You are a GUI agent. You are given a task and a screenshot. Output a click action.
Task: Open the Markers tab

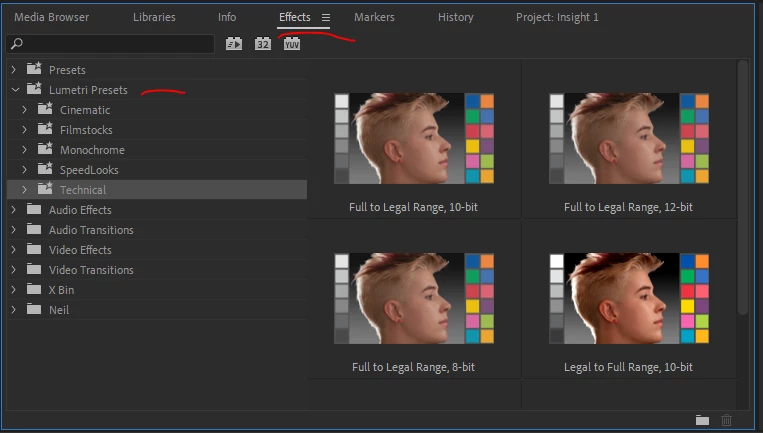[x=374, y=18]
